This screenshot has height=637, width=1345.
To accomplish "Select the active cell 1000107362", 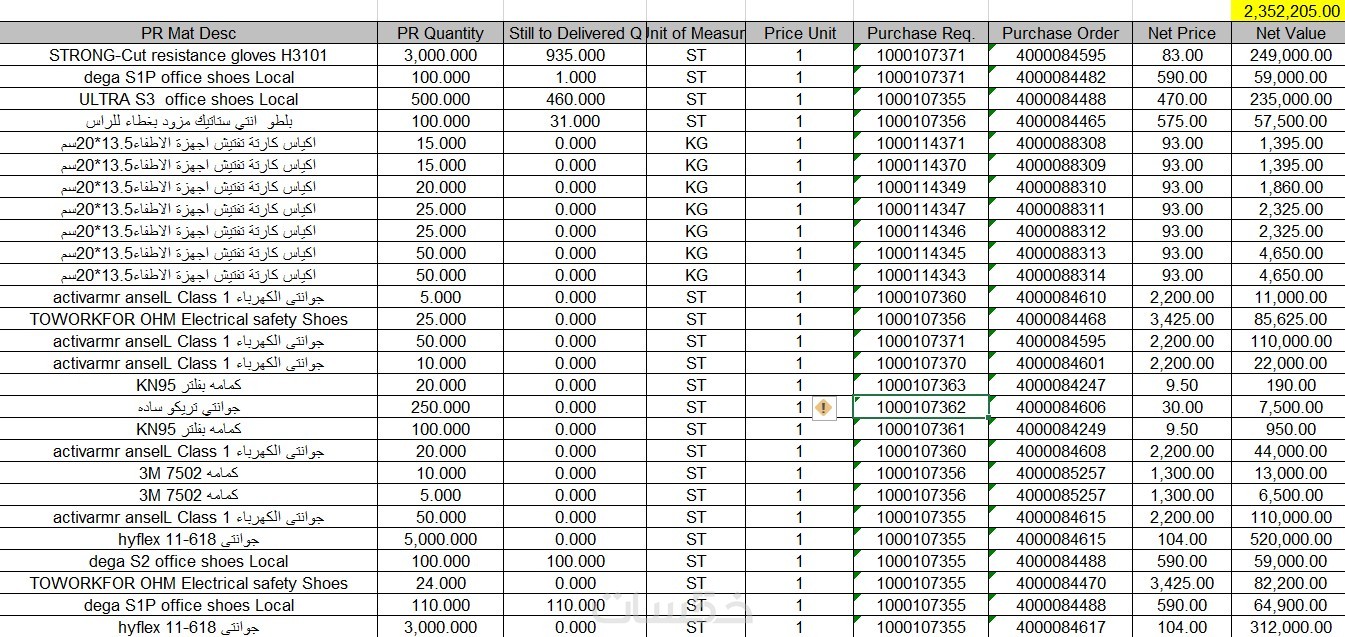I will click(921, 407).
